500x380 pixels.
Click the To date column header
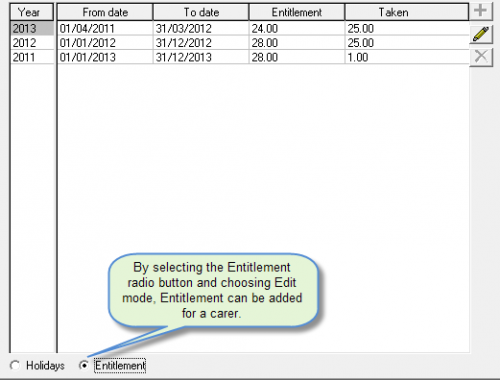point(201,12)
